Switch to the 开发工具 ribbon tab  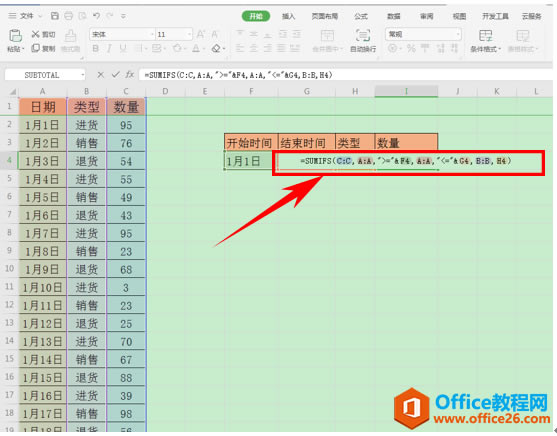point(495,16)
